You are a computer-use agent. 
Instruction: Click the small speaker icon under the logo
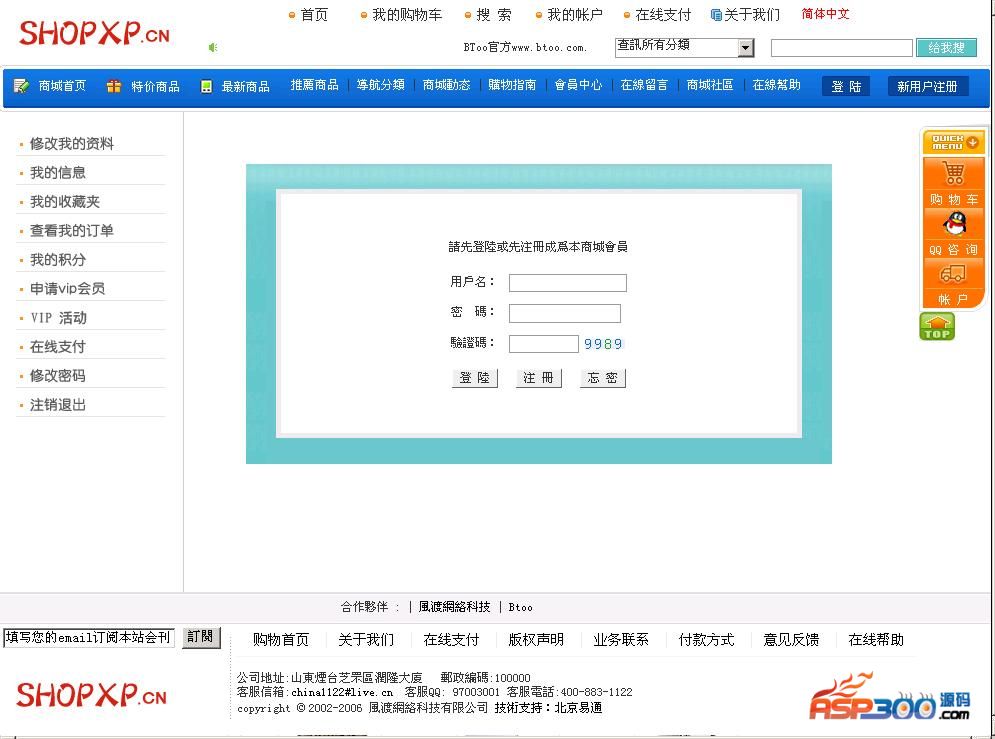point(213,48)
